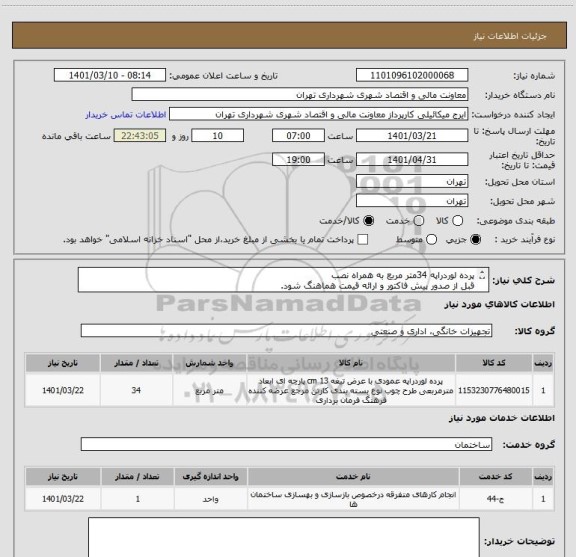Click the شماره نیاز field 1101096102000068

(412, 75)
